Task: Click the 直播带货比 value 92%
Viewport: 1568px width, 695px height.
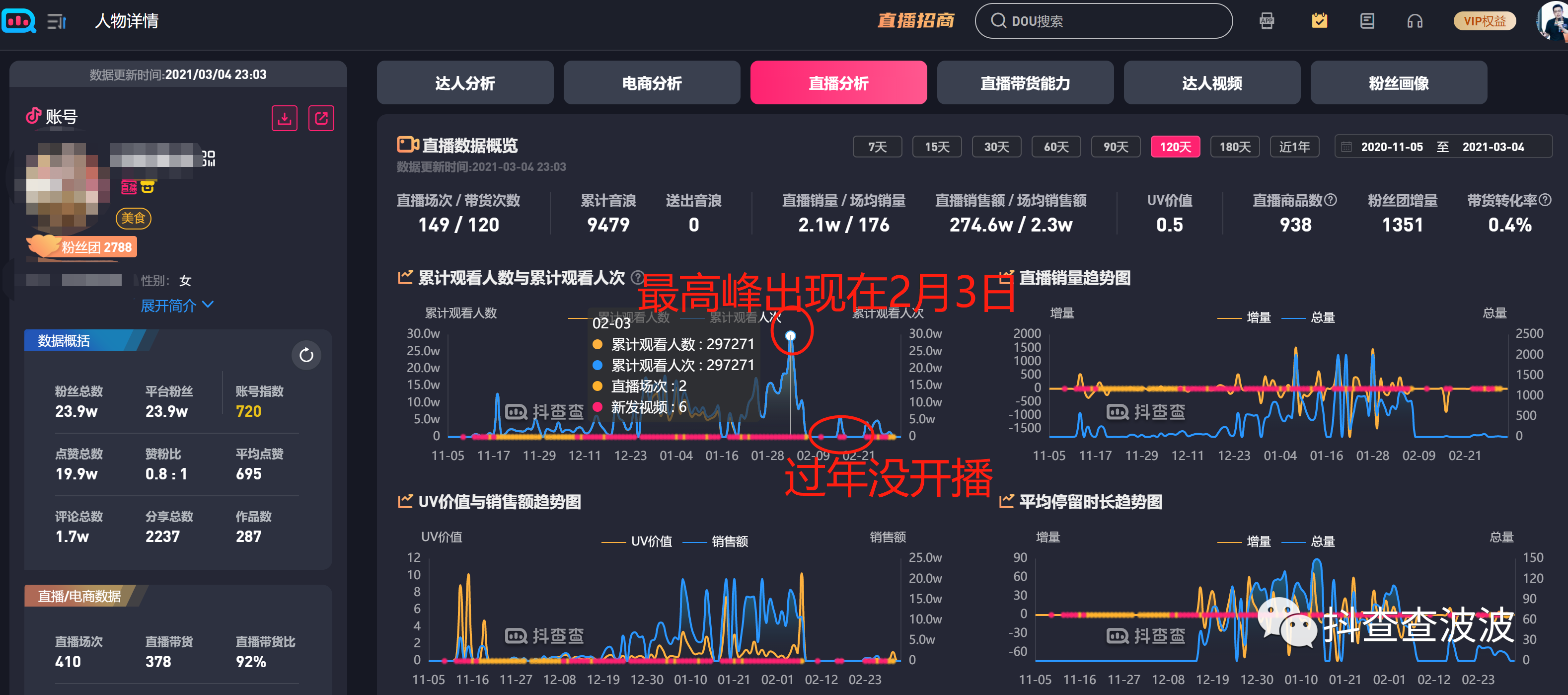Action: tap(251, 662)
